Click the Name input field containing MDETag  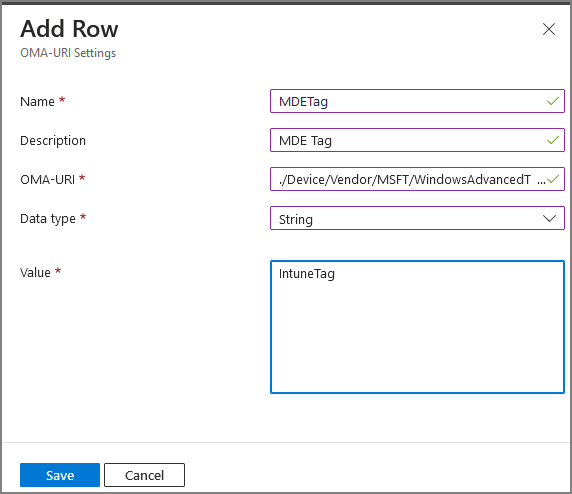point(417,101)
